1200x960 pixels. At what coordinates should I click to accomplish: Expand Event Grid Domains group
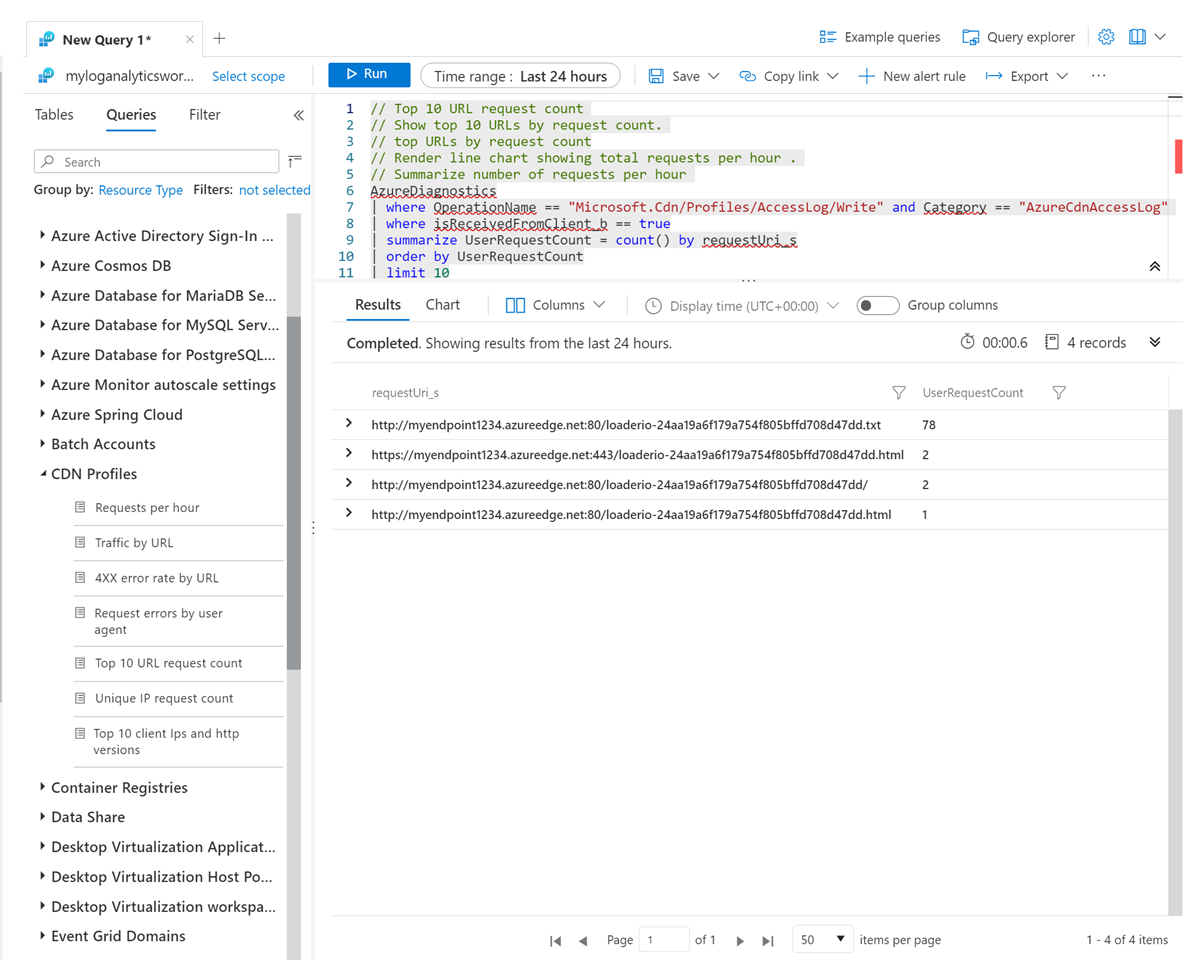pos(42,936)
